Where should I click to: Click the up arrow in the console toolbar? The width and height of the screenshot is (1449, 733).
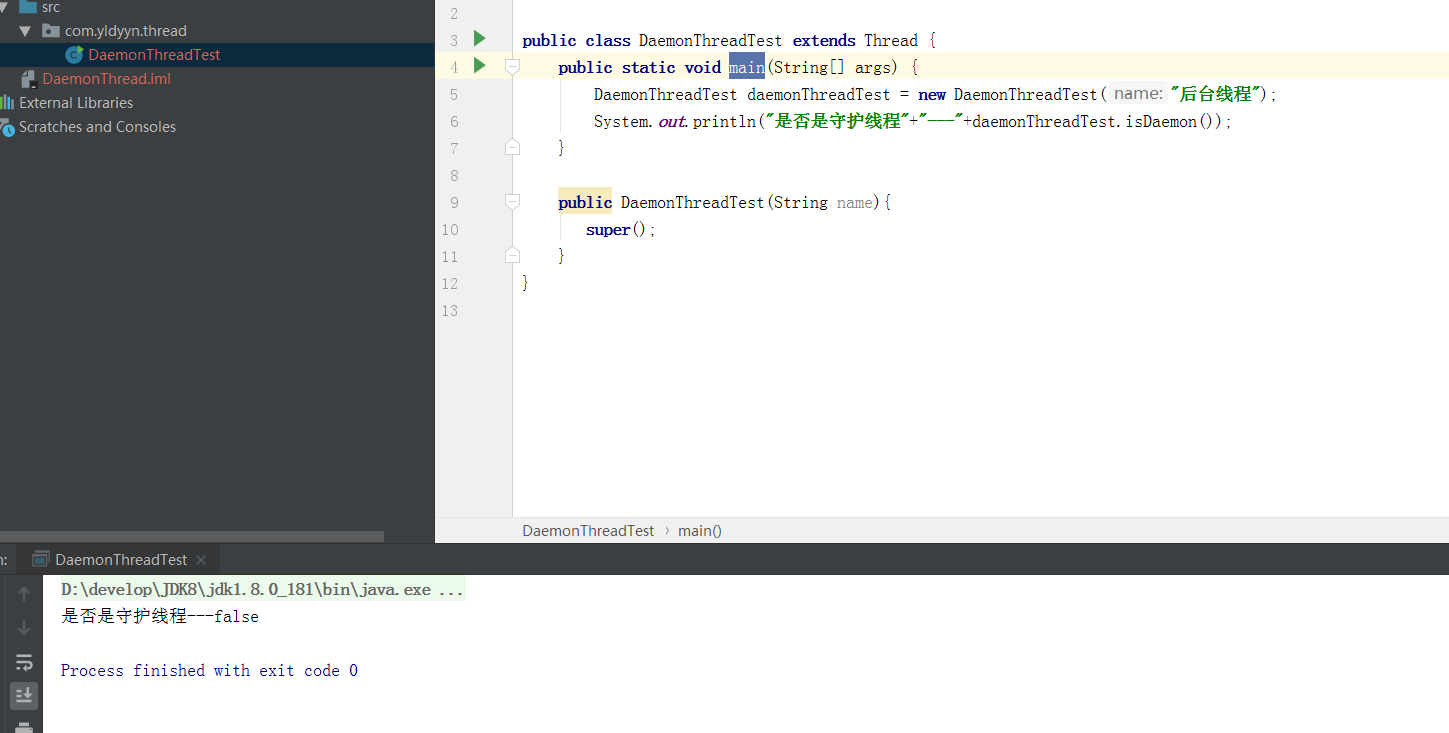25,595
